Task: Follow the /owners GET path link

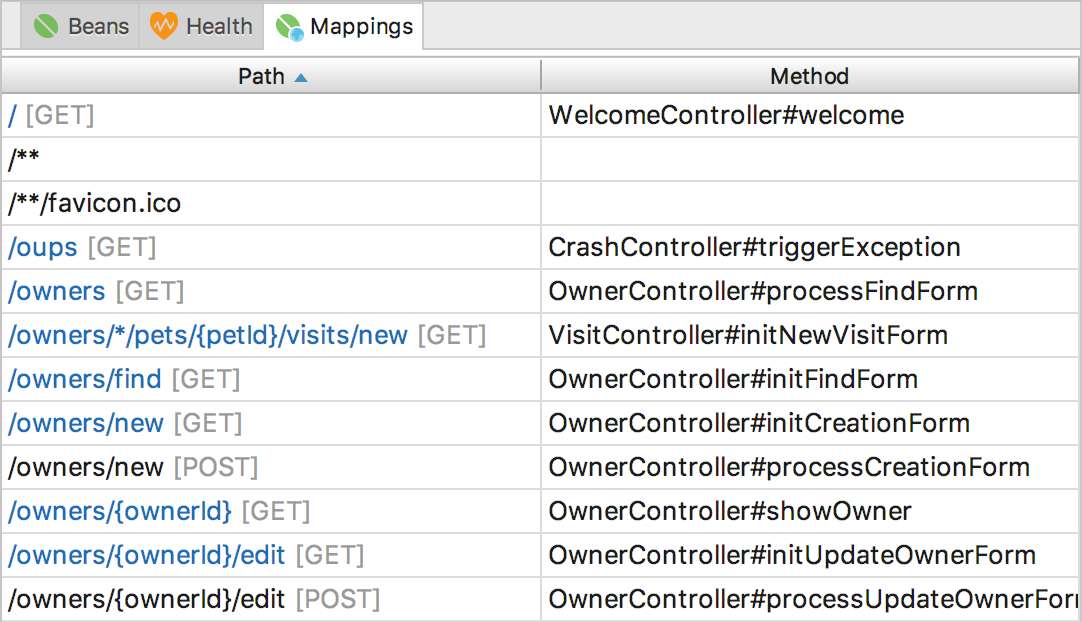Action: click(56, 291)
